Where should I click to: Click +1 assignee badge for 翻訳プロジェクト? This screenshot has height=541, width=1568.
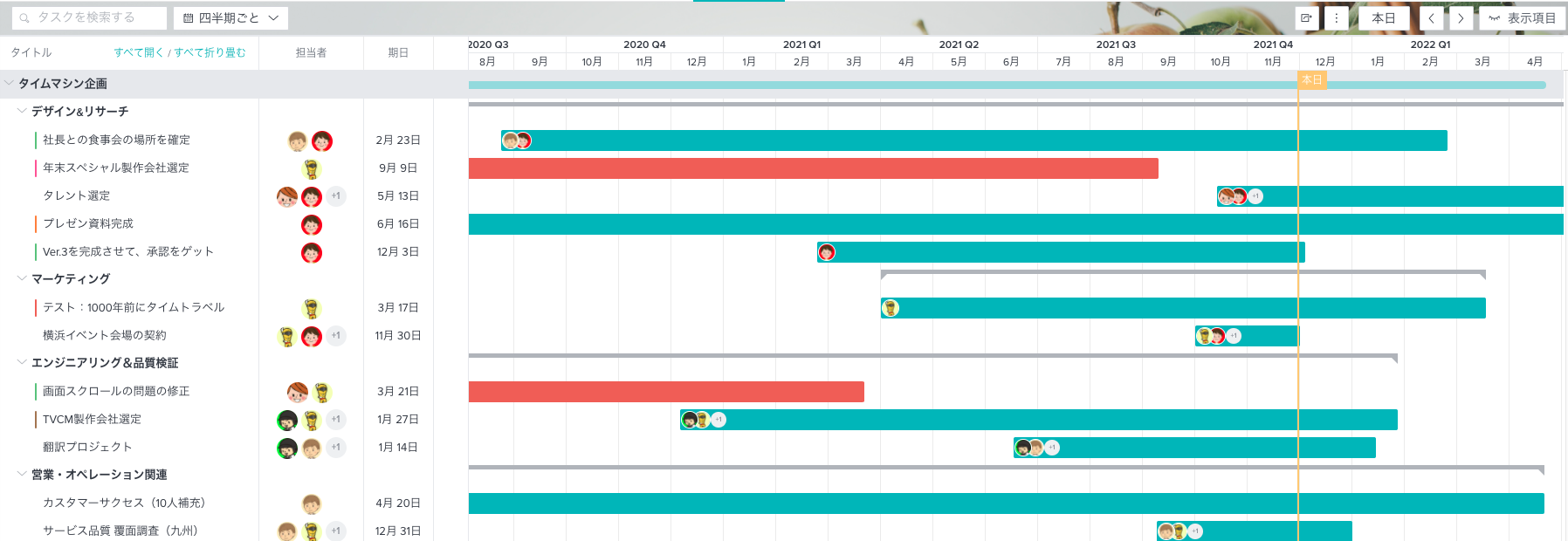click(336, 448)
